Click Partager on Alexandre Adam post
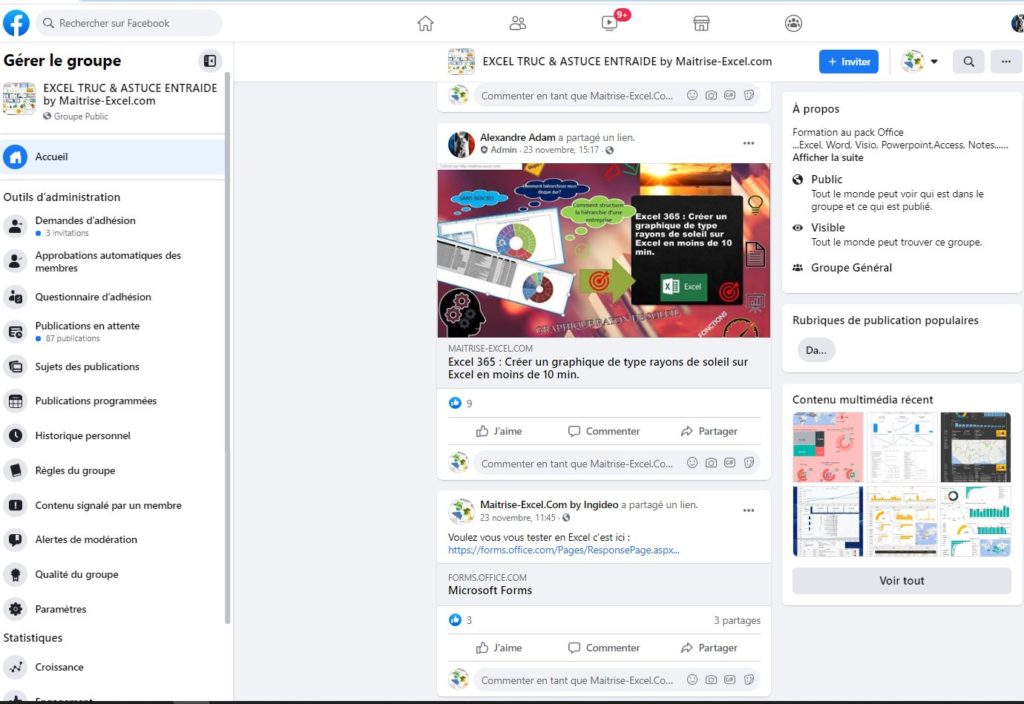Image resolution: width=1024 pixels, height=704 pixels. point(709,431)
